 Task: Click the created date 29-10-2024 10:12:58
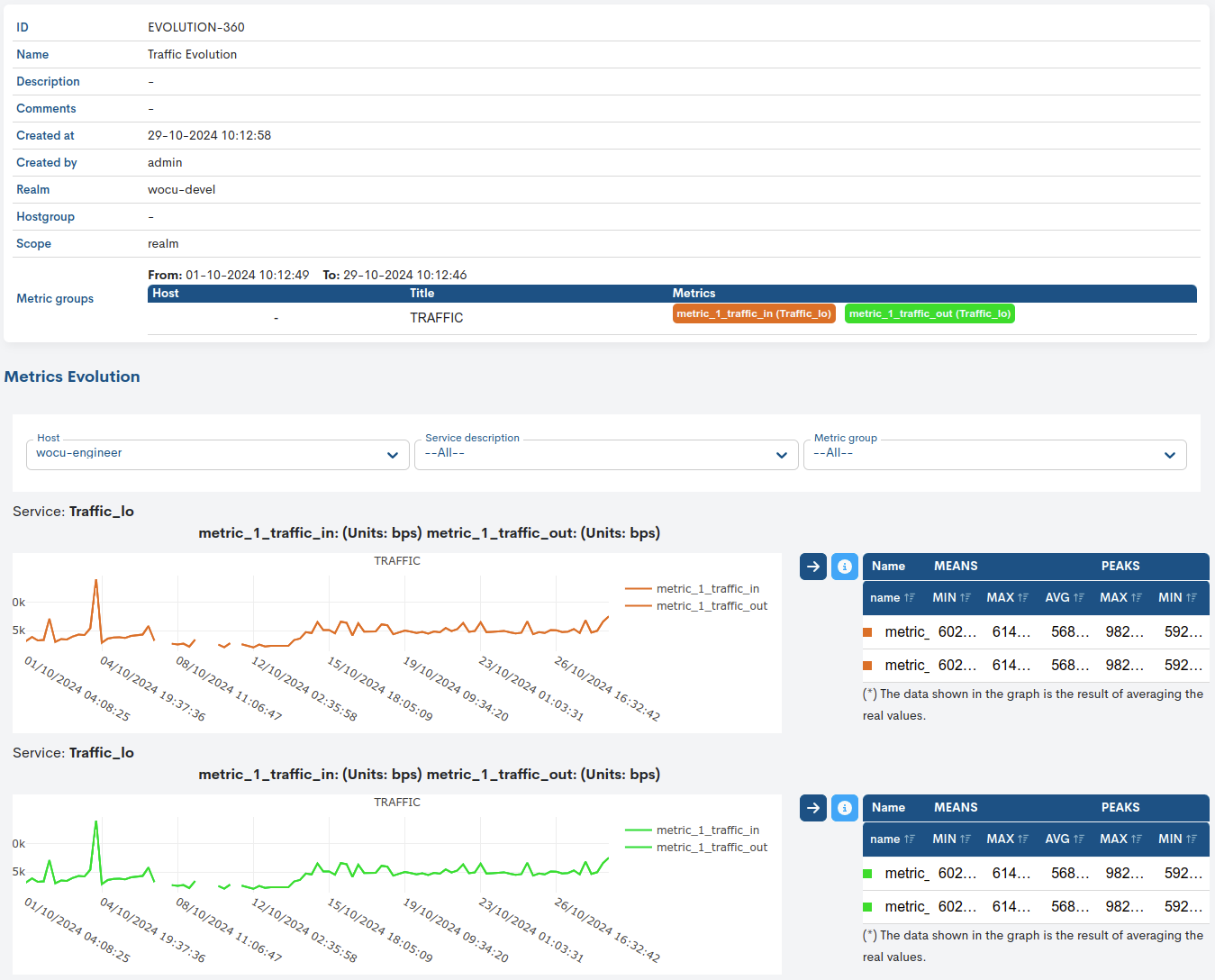click(x=209, y=135)
